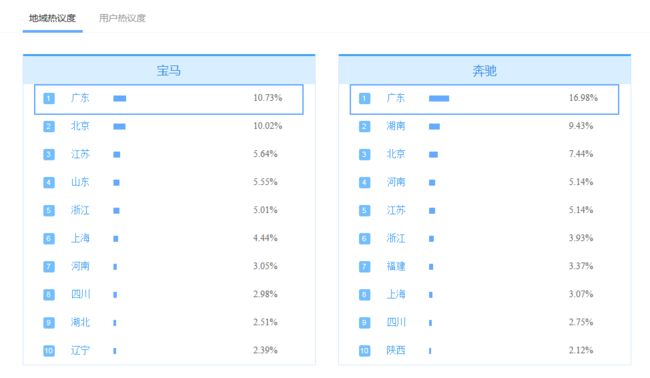The width and height of the screenshot is (650, 378).
Task: Click rank 2 badge beside 湖南
Action: click(x=364, y=126)
